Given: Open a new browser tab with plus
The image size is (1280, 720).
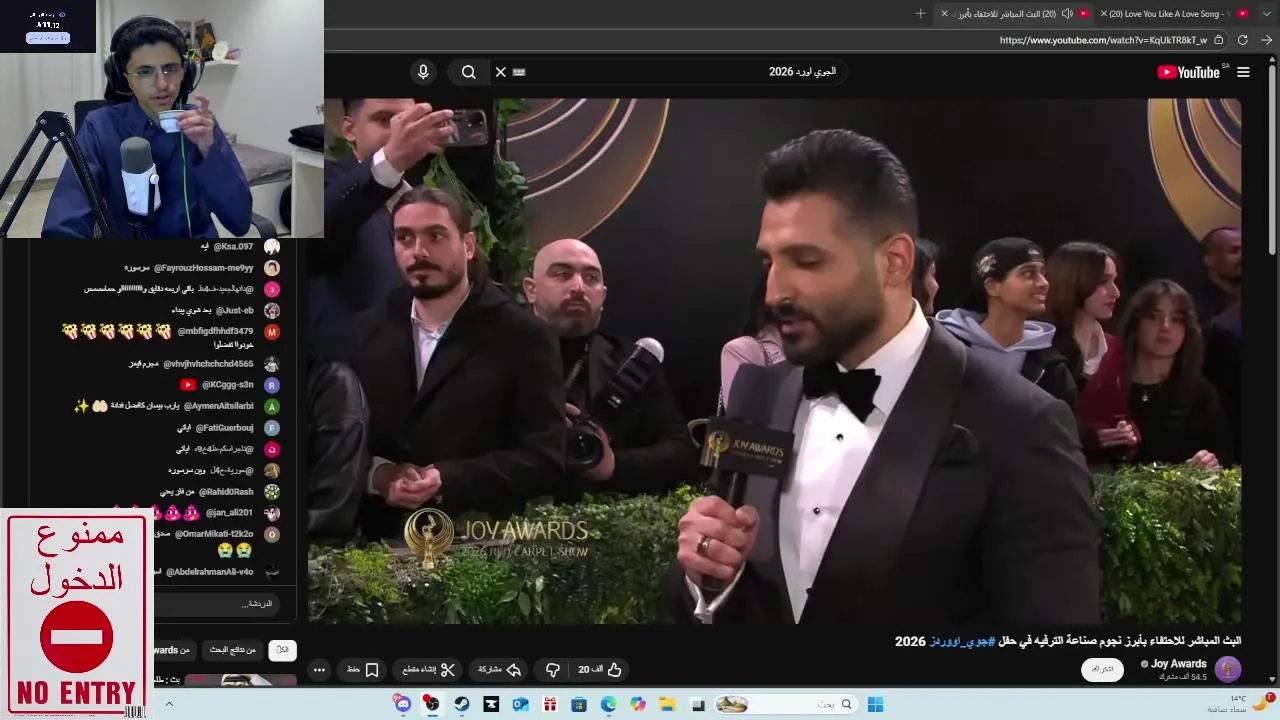Looking at the screenshot, I should click(x=921, y=13).
